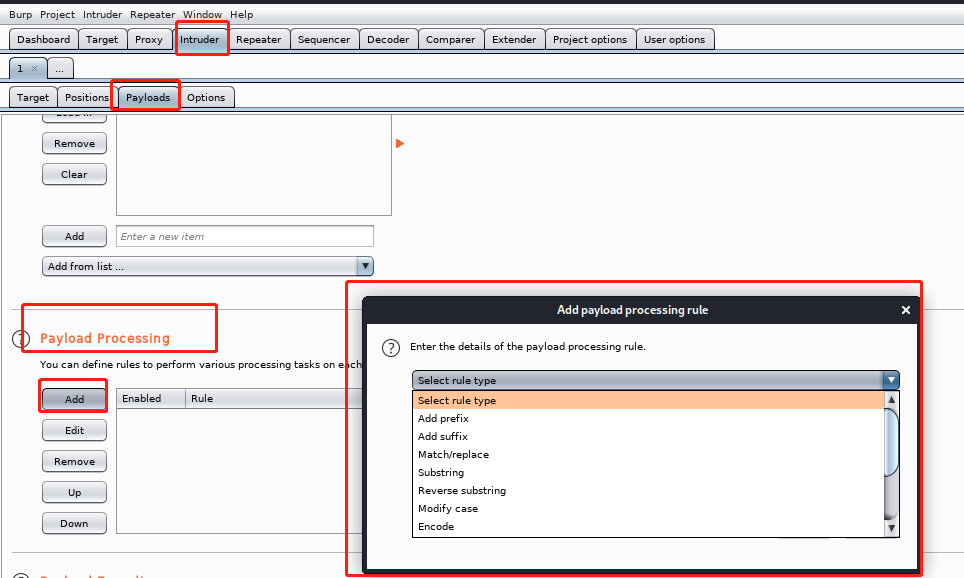Viewport: 964px width, 578px height.
Task: Open the Project menu
Action: click(57, 14)
